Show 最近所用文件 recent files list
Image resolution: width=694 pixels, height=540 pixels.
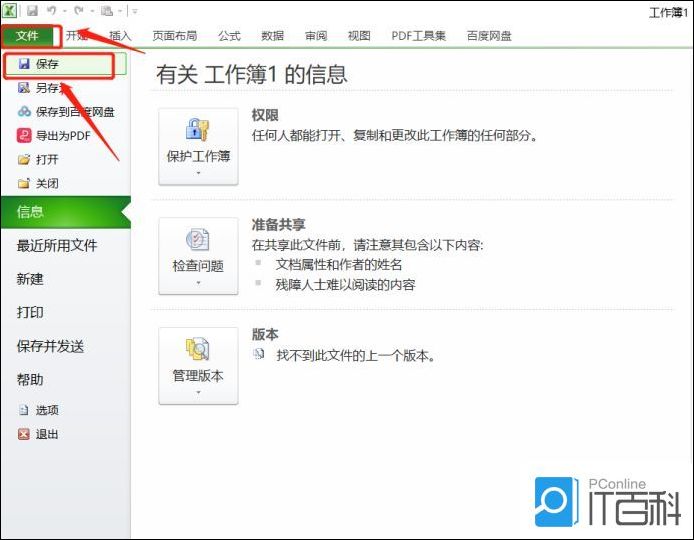click(57, 245)
